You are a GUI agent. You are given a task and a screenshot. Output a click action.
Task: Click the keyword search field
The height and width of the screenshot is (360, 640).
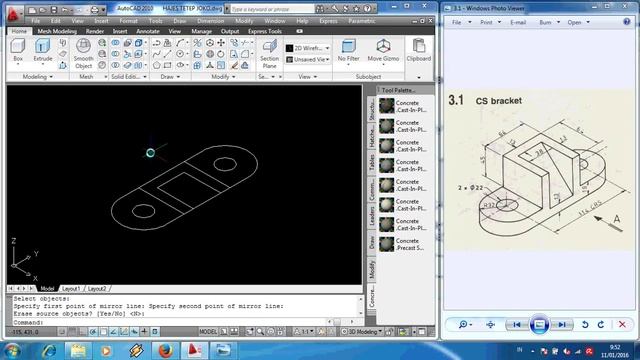(x=272, y=9)
